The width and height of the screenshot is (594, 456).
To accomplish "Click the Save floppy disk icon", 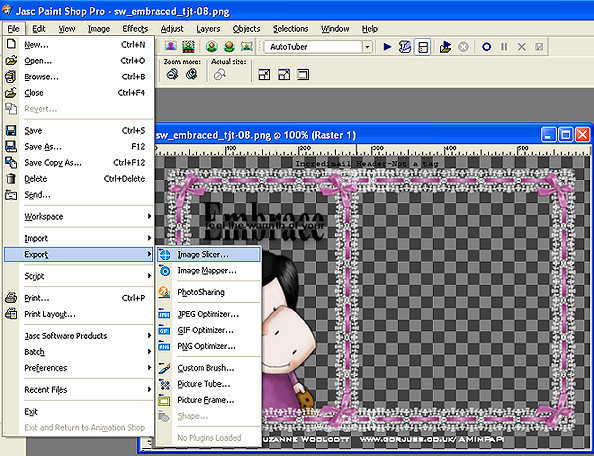I will [x=11, y=130].
